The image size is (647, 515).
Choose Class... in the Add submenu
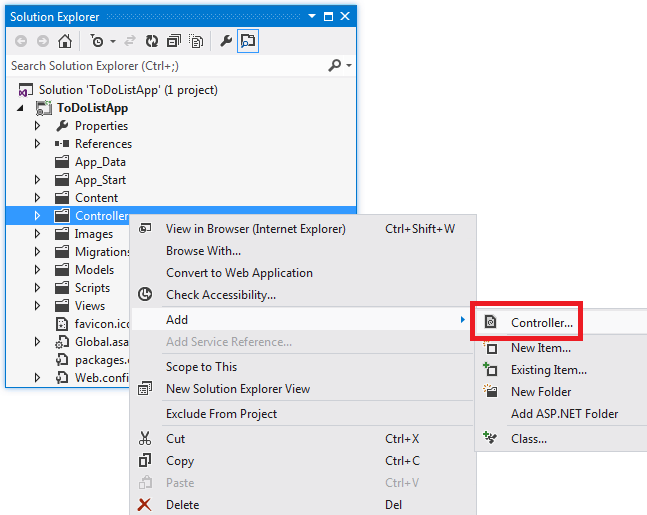pos(561,439)
